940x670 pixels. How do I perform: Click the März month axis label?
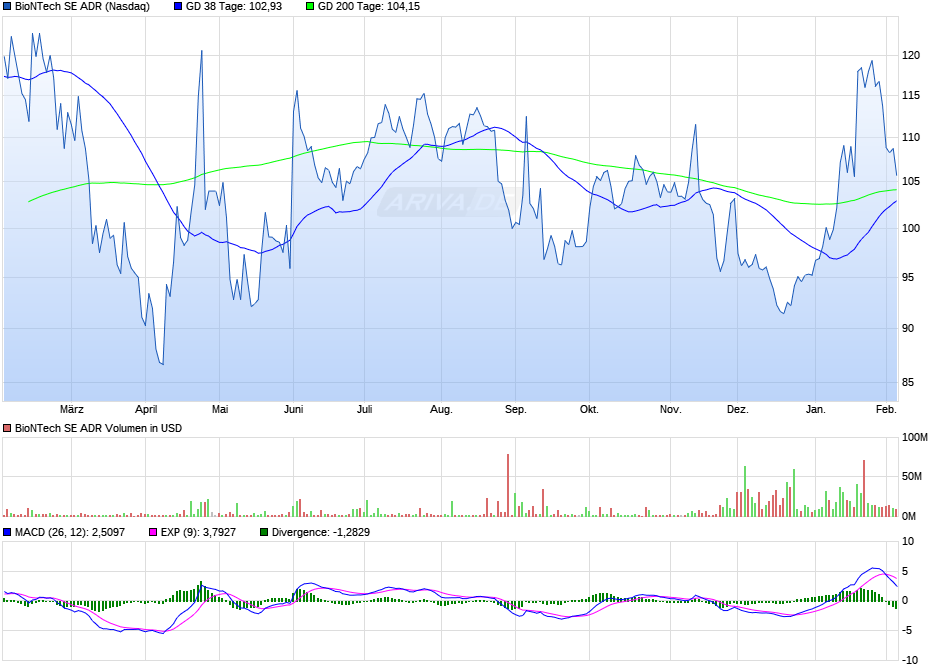tap(72, 409)
